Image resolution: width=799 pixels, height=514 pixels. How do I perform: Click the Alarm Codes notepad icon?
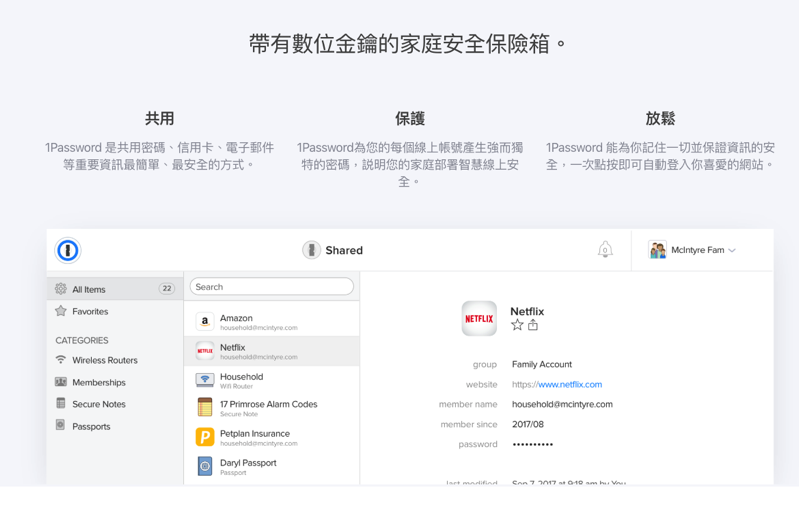click(205, 407)
